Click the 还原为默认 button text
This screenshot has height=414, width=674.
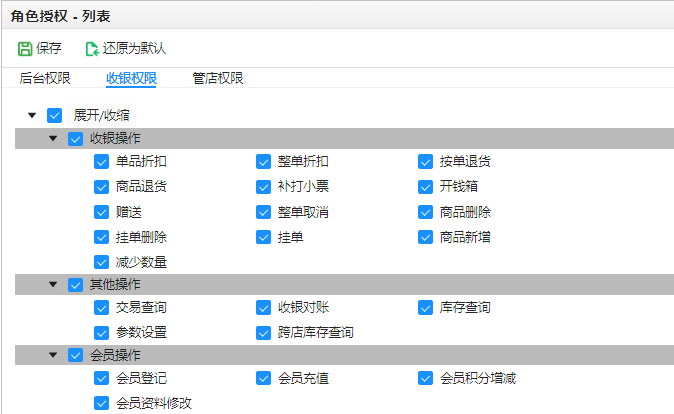click(x=134, y=48)
